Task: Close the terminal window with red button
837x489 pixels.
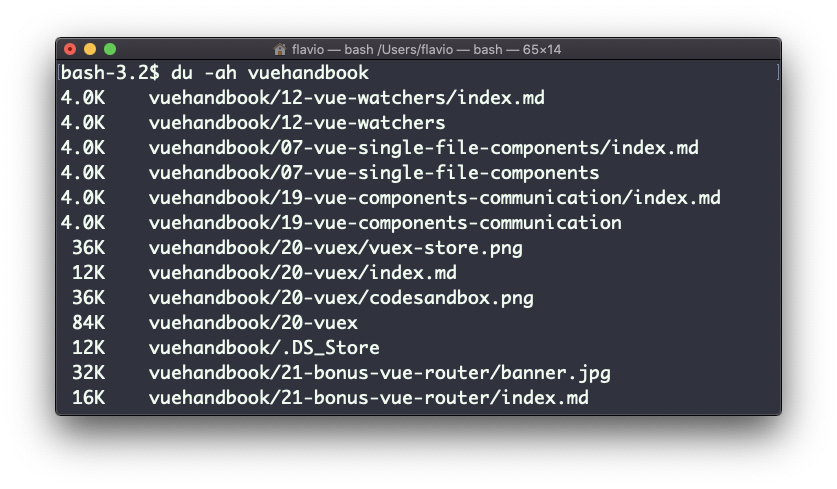Action: 70,49
